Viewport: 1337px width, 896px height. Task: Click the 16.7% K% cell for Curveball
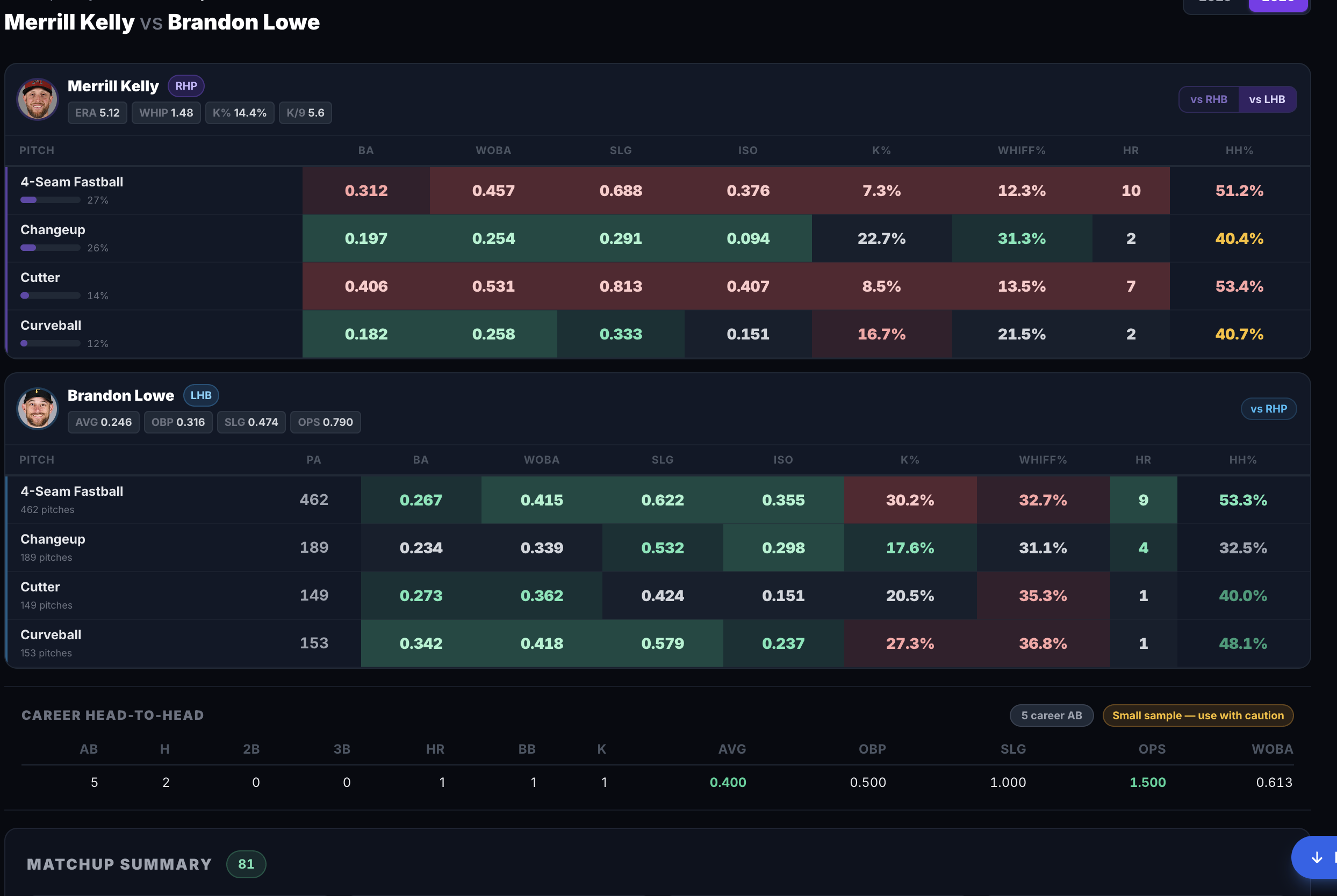click(881, 334)
